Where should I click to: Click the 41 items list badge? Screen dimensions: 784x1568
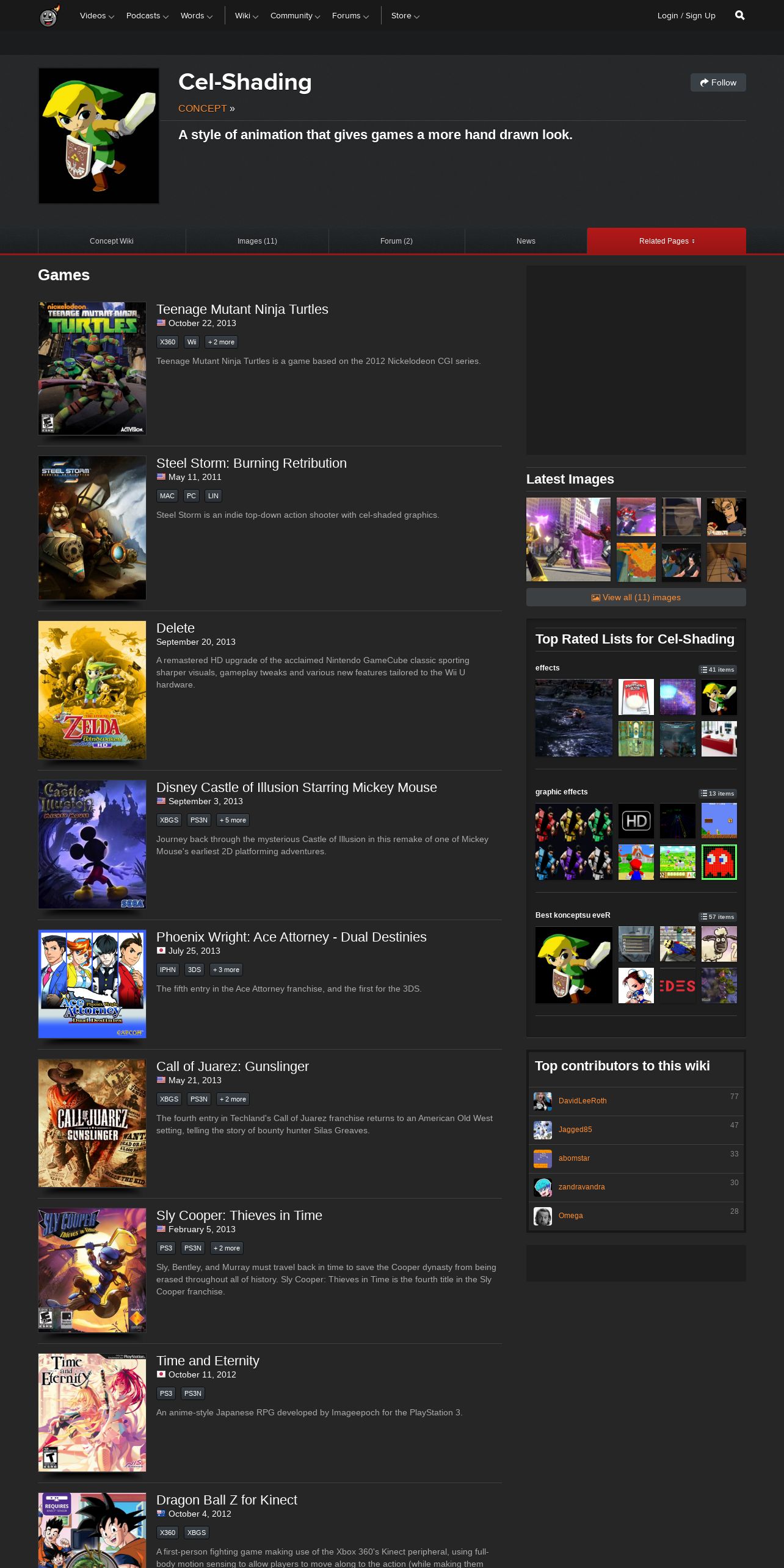click(x=717, y=670)
